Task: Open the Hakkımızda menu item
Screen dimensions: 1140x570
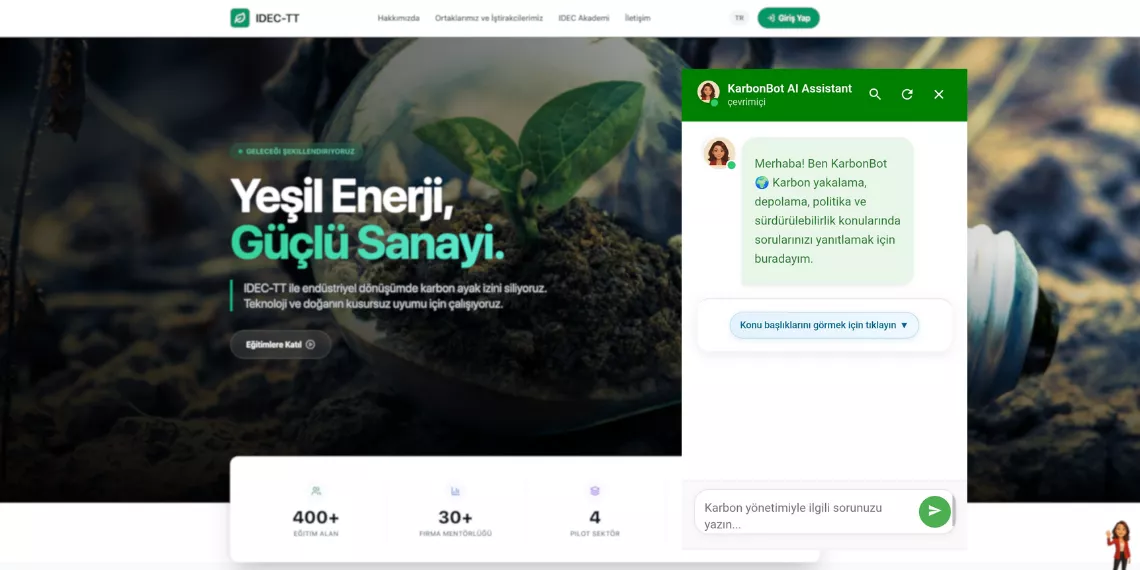Action: [x=398, y=18]
